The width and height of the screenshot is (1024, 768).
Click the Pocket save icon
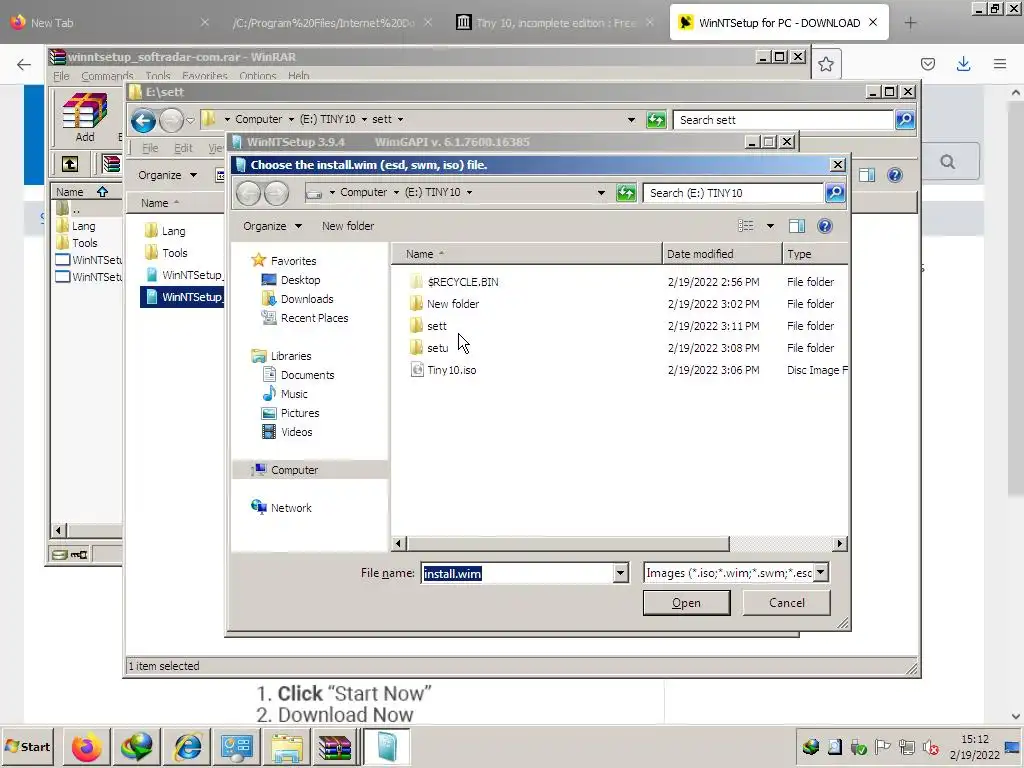coord(927,63)
